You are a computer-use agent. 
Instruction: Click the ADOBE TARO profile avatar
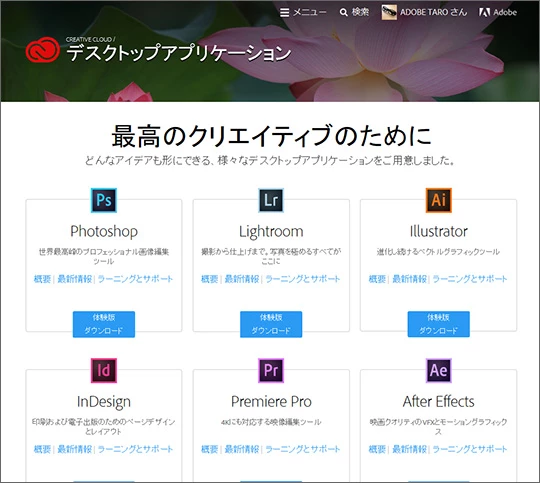coord(389,12)
